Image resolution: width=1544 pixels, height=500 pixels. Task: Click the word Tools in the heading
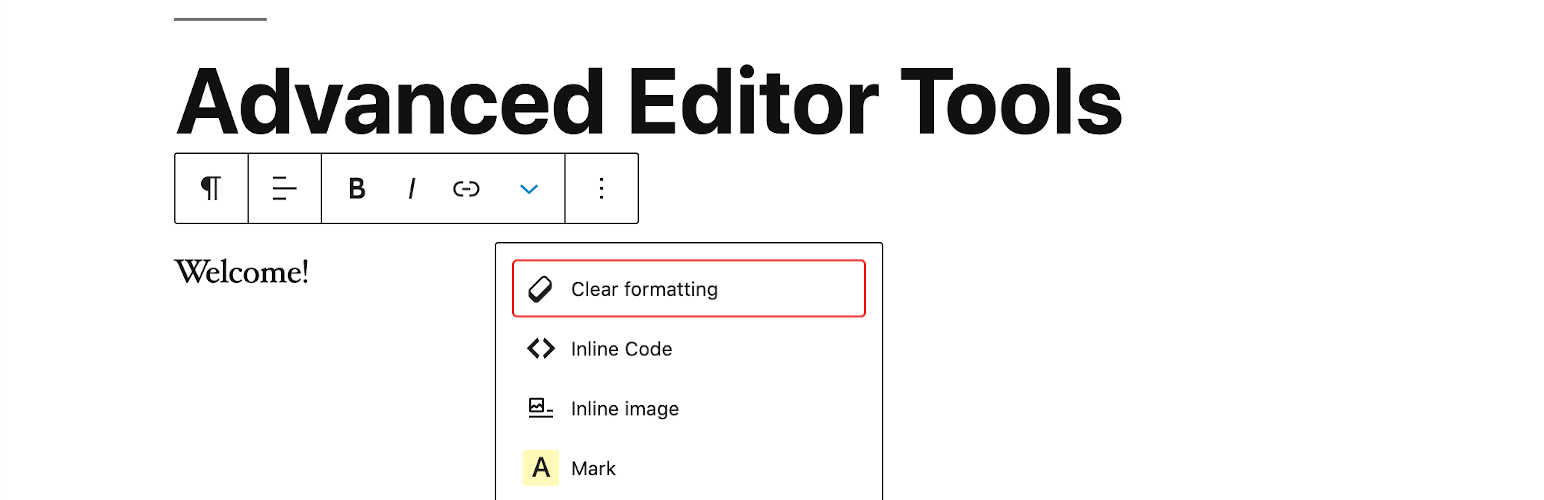pyautogui.click(x=1010, y=101)
